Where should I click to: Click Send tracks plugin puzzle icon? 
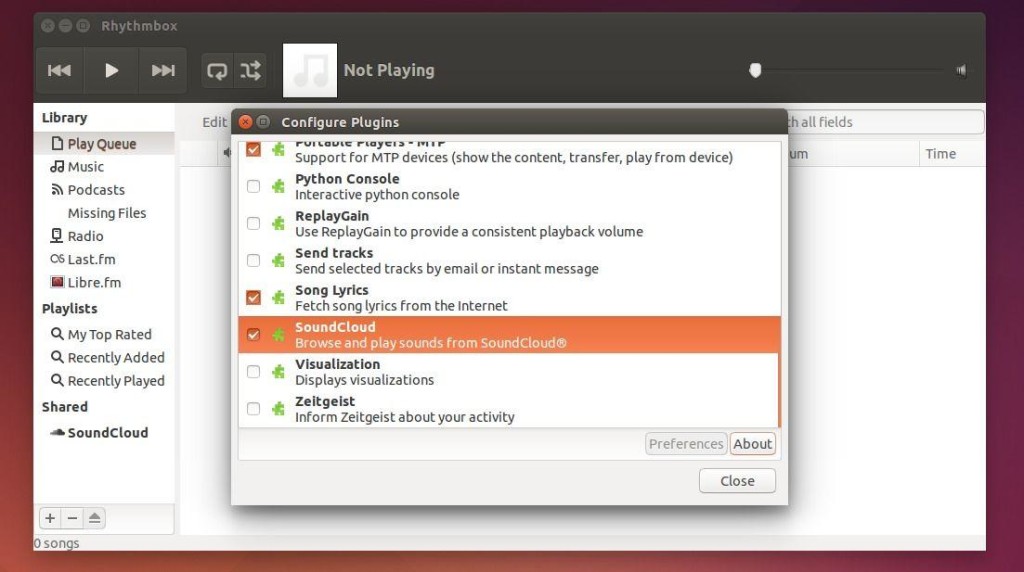click(279, 261)
